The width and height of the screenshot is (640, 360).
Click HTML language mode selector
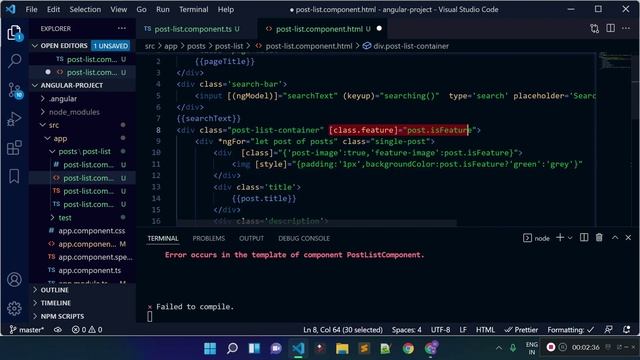pos(485,330)
